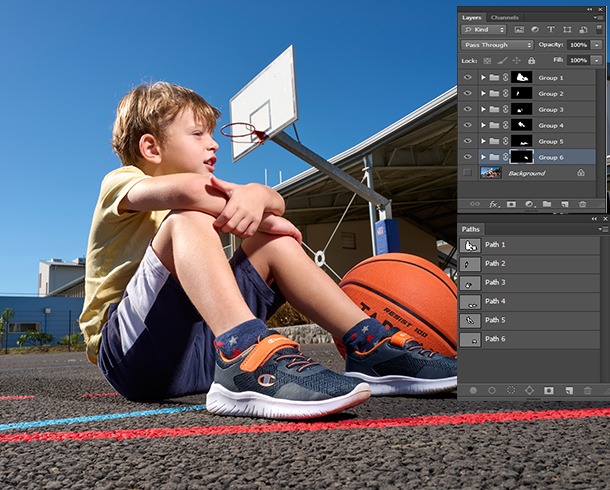This screenshot has height=490, width=610.
Task: Create a new path
Action: point(569,390)
